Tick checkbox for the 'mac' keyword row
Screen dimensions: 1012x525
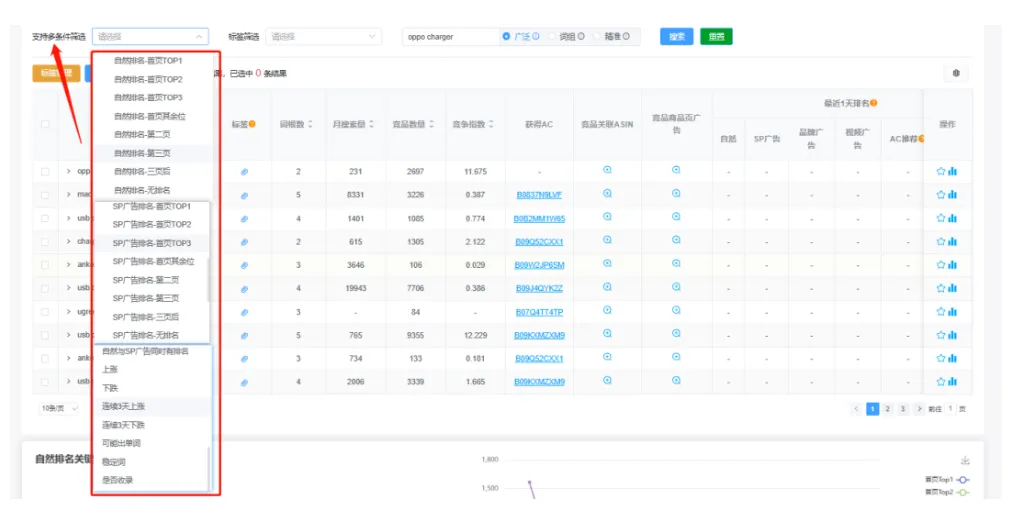[x=45, y=195]
